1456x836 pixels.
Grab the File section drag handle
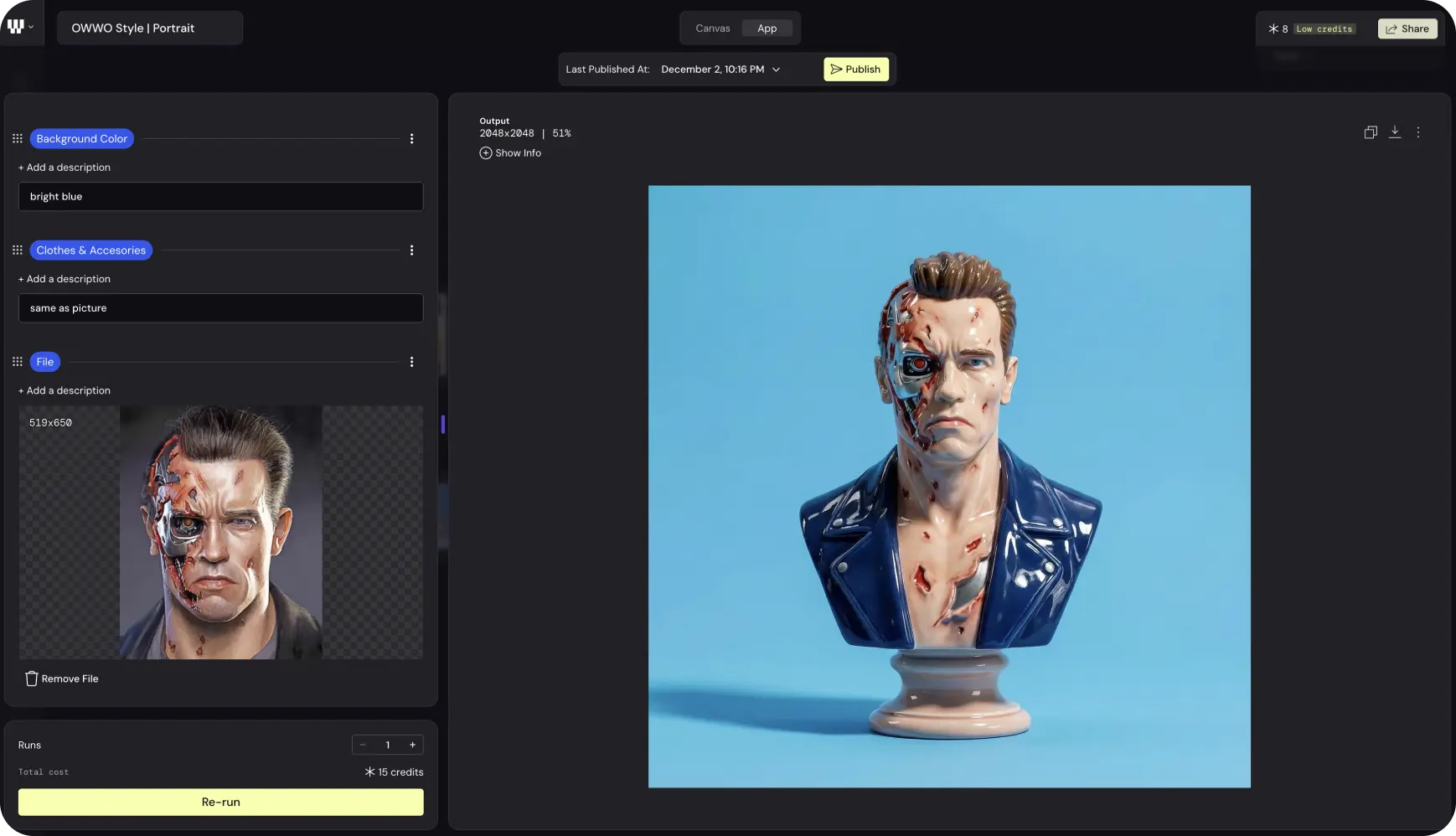(x=18, y=361)
